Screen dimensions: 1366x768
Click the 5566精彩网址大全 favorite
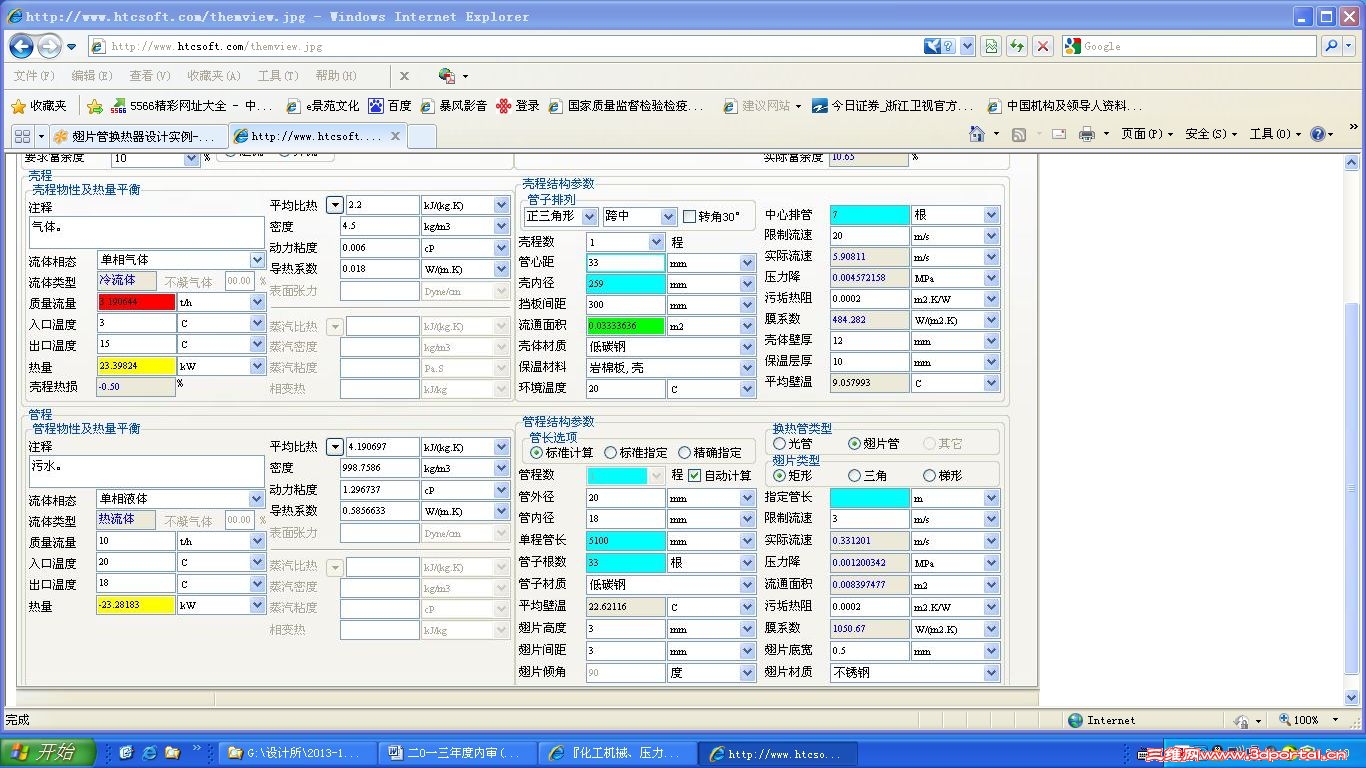coord(191,105)
